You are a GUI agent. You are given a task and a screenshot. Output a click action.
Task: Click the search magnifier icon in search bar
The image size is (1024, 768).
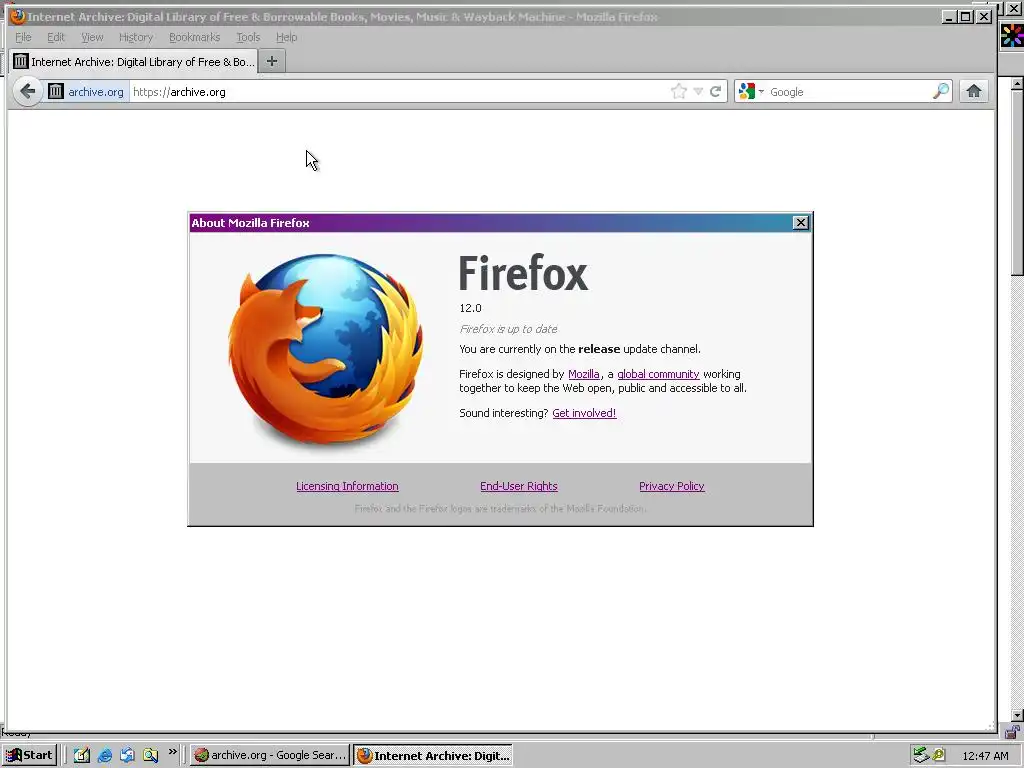941,91
